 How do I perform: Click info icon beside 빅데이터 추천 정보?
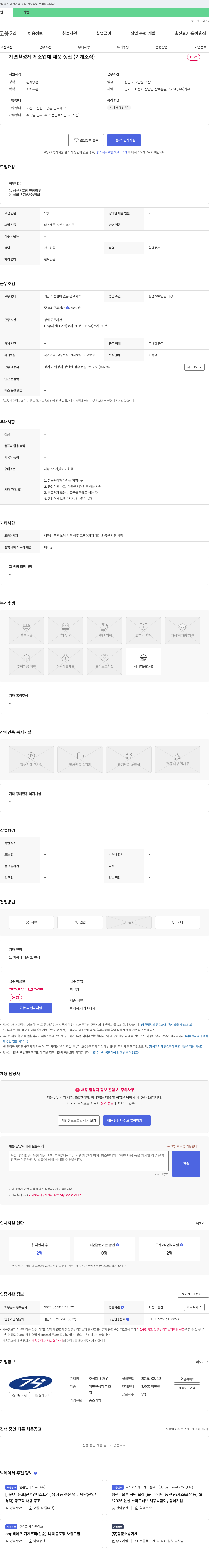pyautogui.click(x=35, y=1473)
